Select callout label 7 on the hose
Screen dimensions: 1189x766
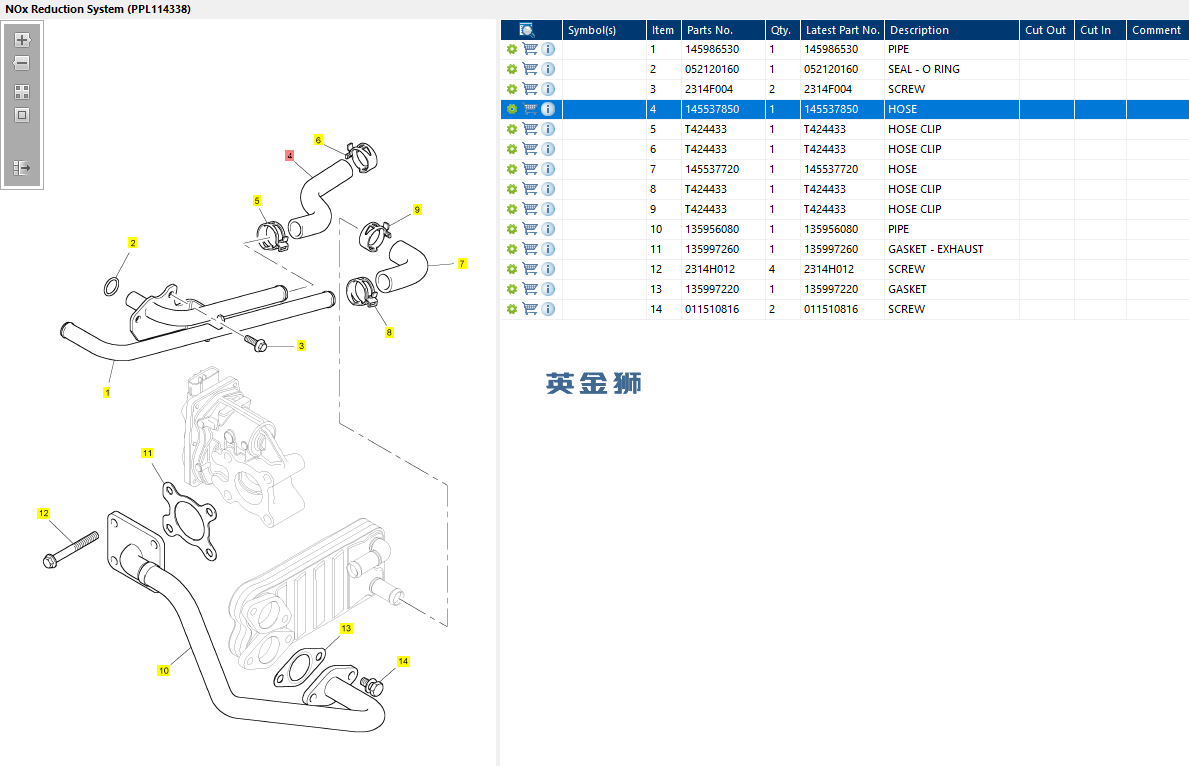[462, 263]
